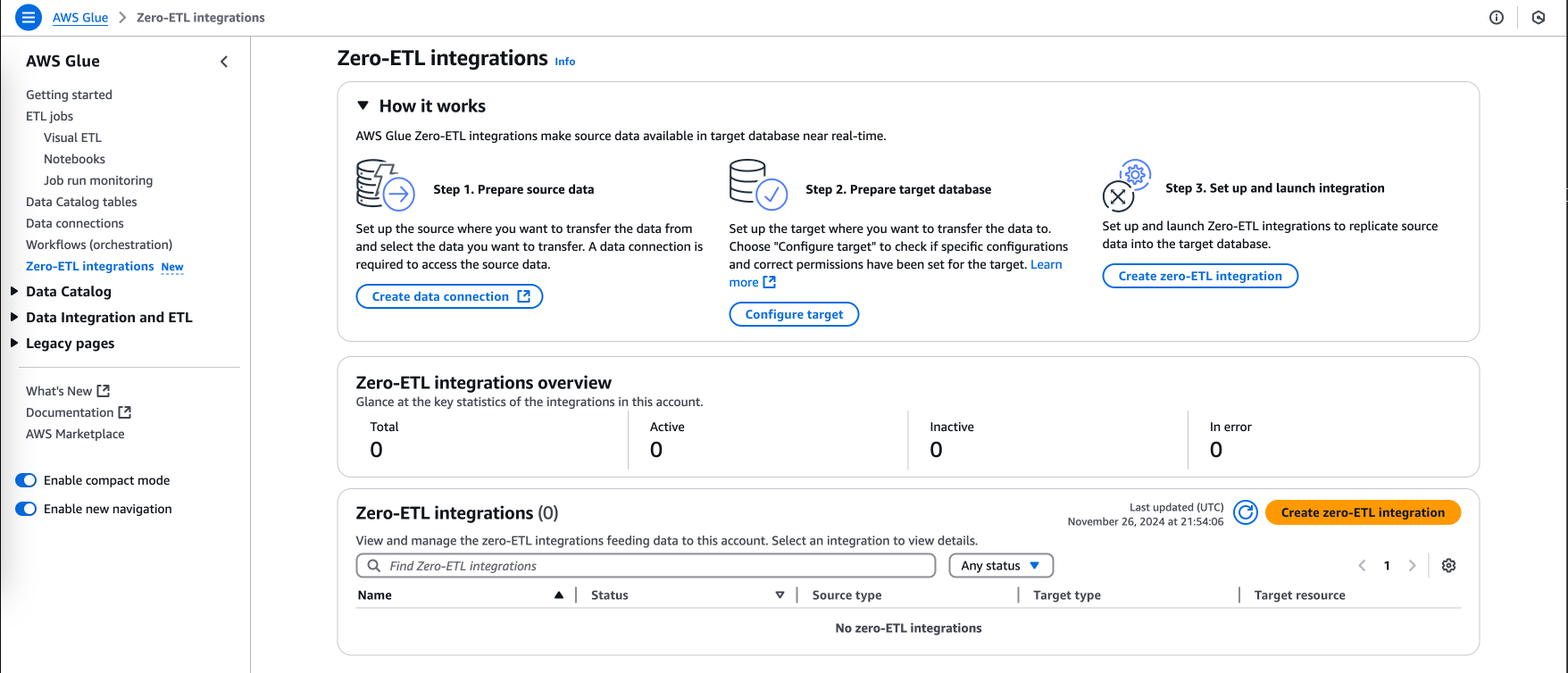
Task: Click the Source type column header
Action: pyautogui.click(x=847, y=595)
